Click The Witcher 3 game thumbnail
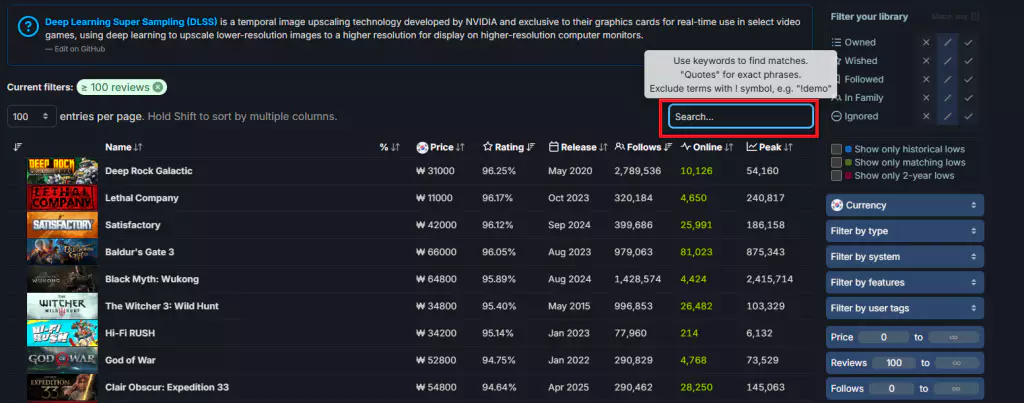Image resolution: width=1024 pixels, height=403 pixels. [62, 306]
